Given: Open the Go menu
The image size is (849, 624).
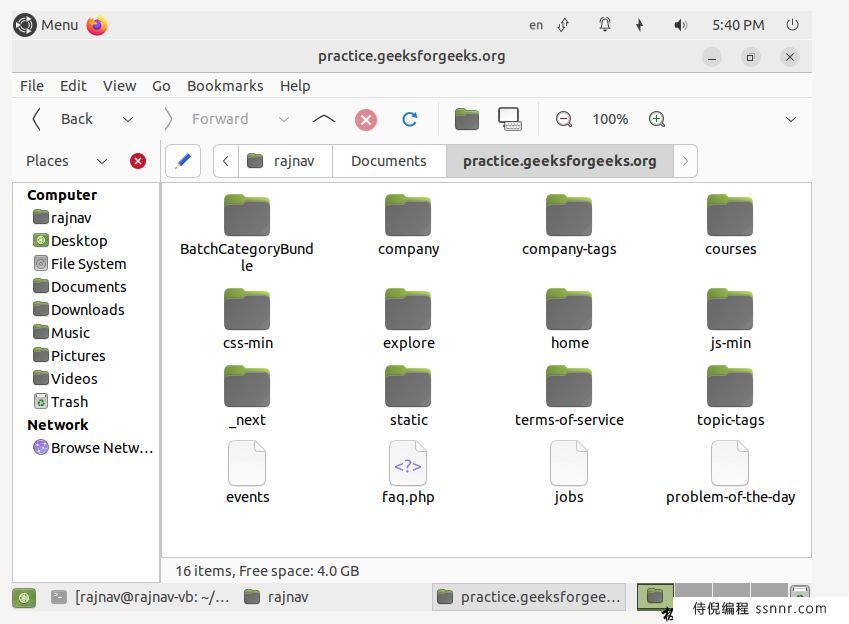Looking at the screenshot, I should tap(161, 86).
